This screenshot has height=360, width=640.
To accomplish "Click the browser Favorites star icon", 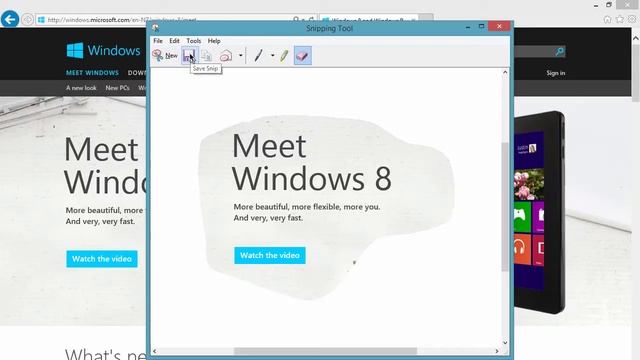I will point(620,19).
